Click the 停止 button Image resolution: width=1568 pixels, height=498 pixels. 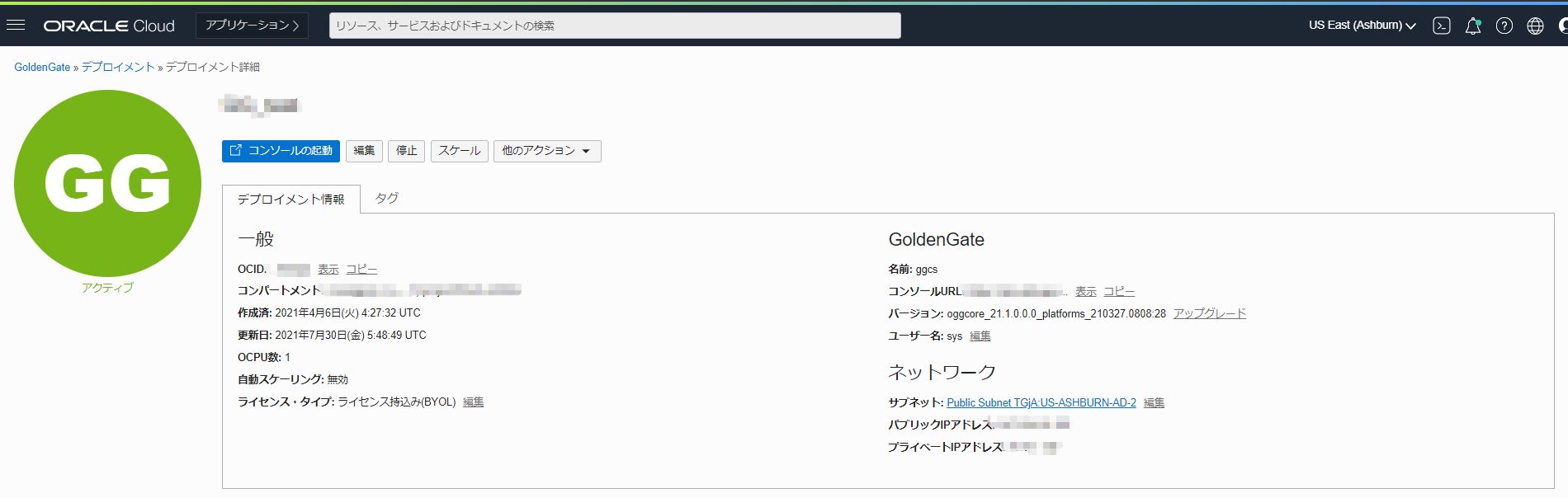407,151
